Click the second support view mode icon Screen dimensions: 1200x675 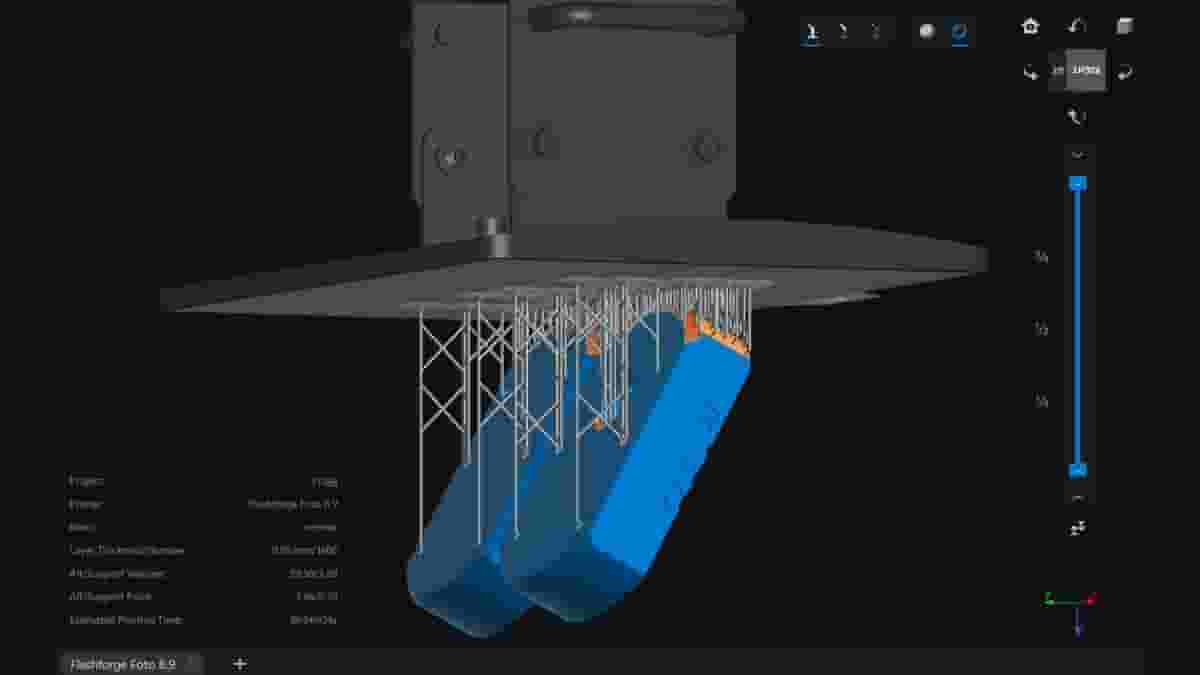843,31
